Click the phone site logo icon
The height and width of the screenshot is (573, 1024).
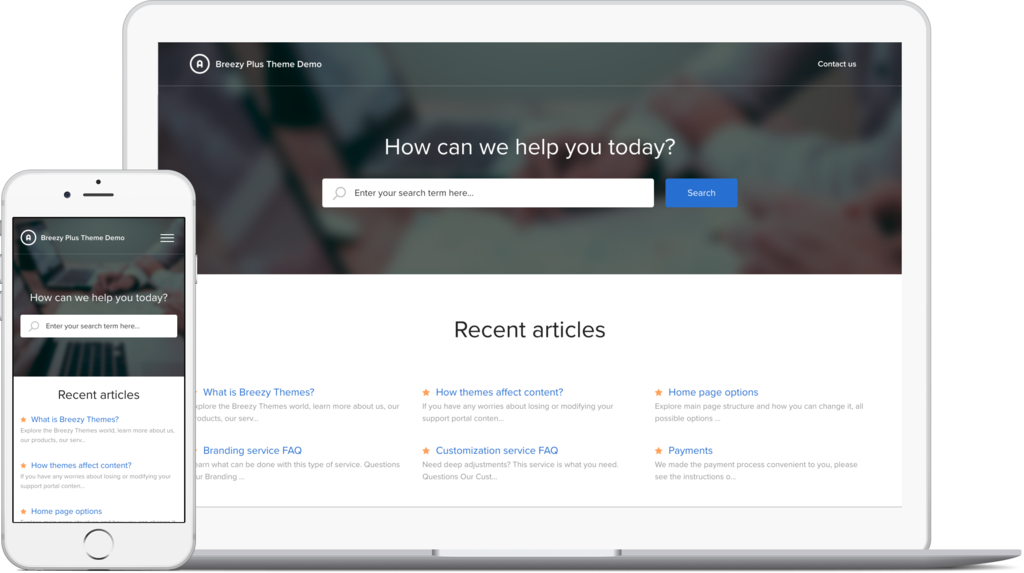tap(28, 237)
